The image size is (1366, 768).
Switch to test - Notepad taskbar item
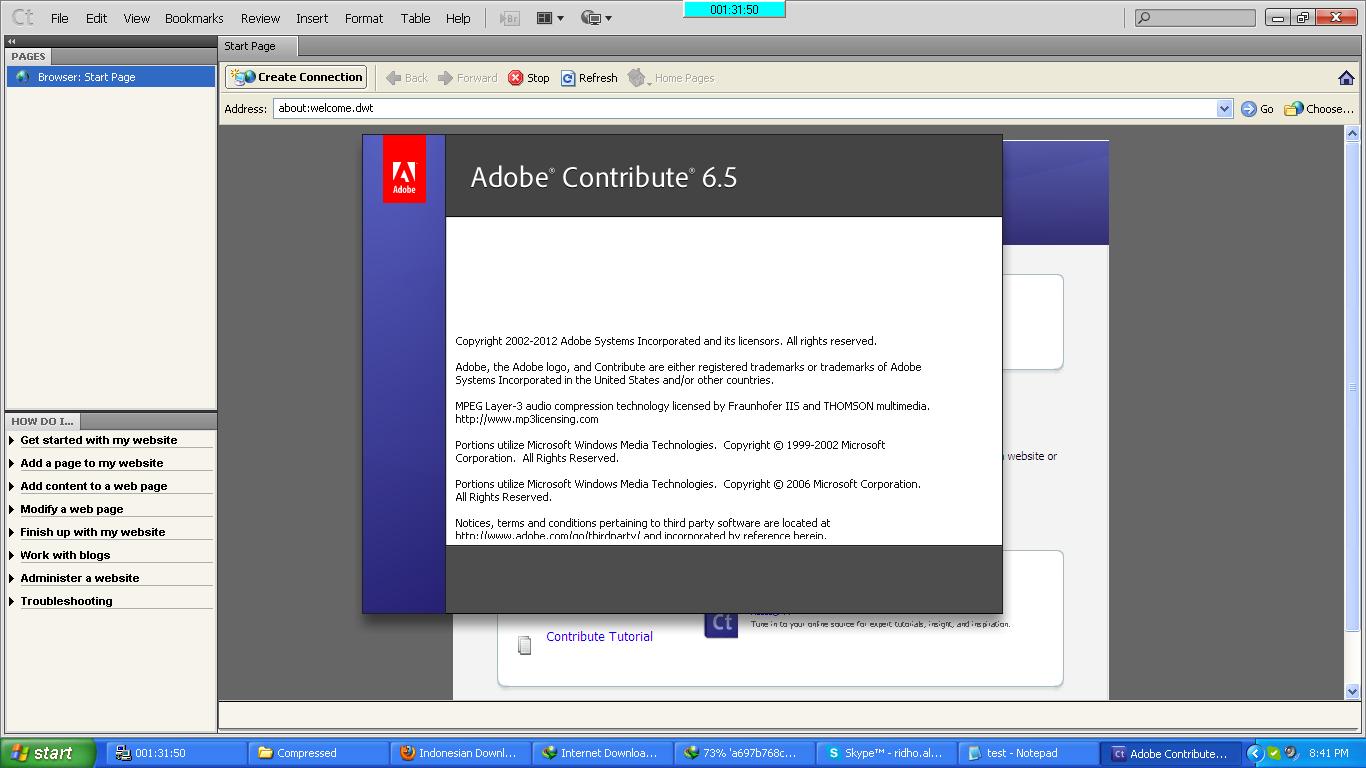[1028, 753]
